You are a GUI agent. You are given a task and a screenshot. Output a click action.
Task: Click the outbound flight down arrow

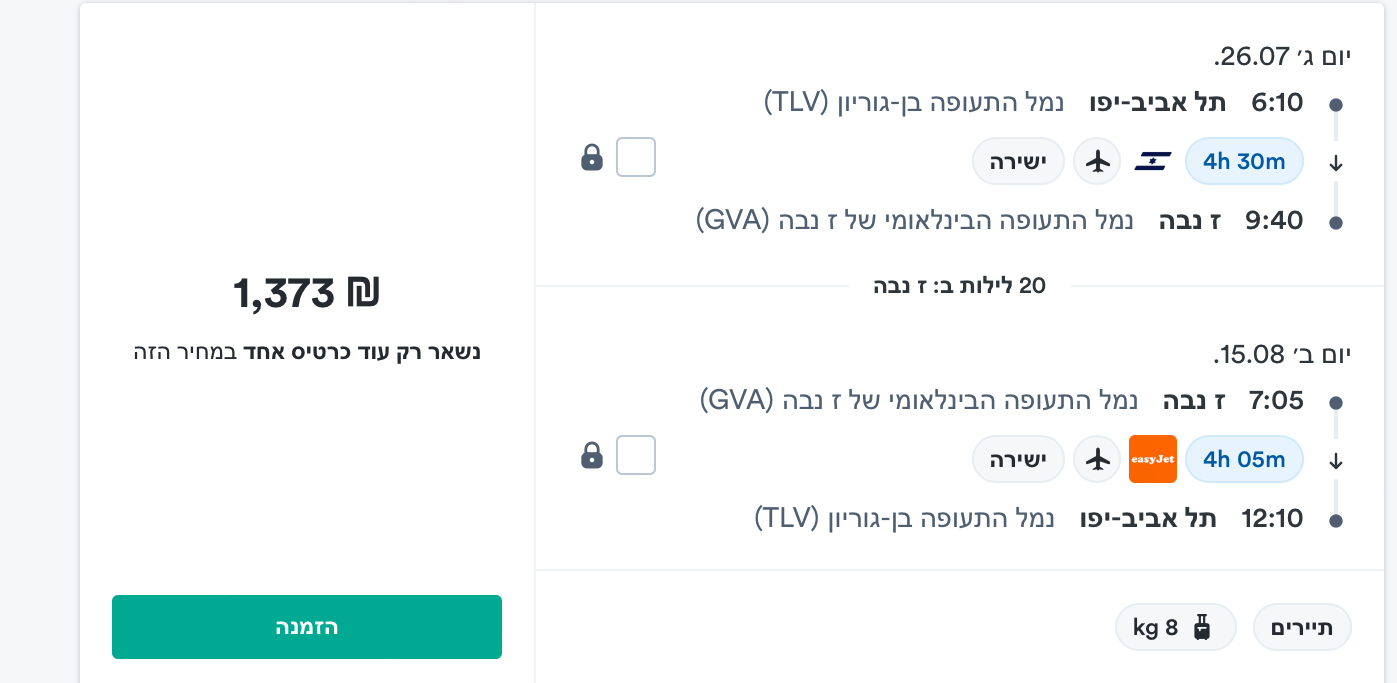1336,164
